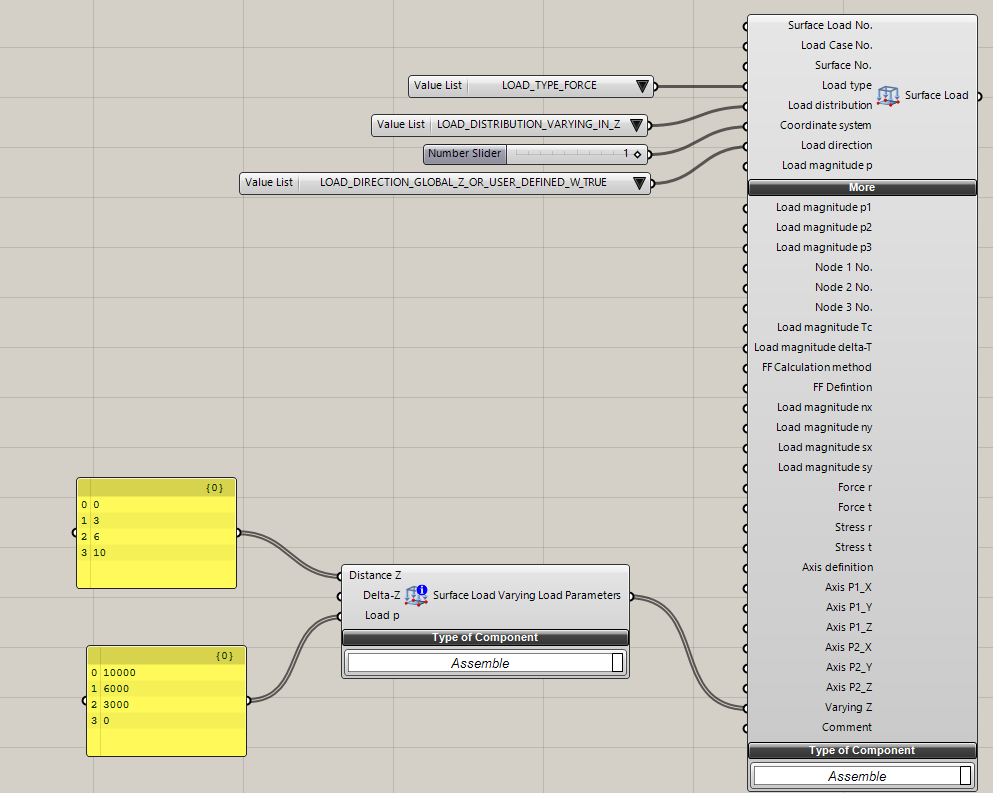The width and height of the screenshot is (993, 793).
Task: Collapse the More section of Surface Load
Action: click(x=862, y=187)
